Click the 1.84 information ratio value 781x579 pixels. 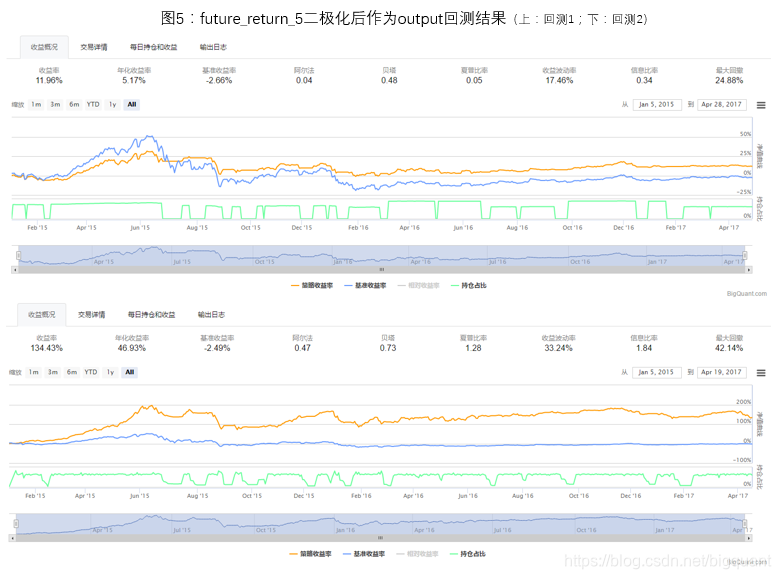[644, 348]
